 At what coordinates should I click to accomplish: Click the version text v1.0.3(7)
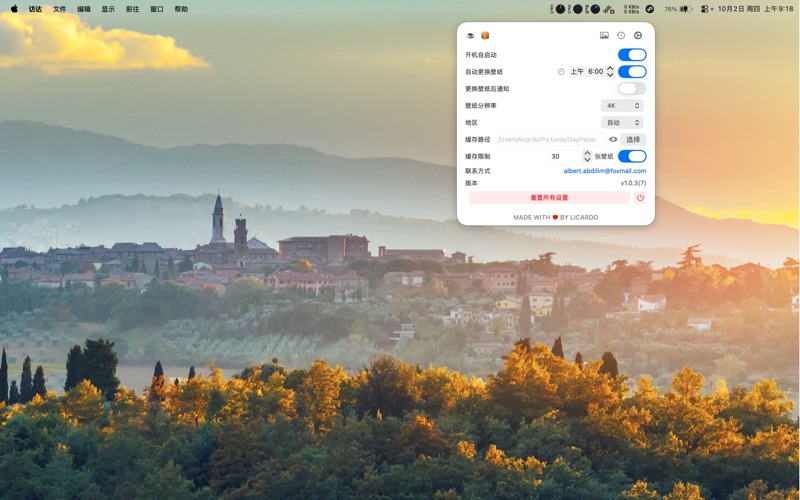(x=633, y=183)
